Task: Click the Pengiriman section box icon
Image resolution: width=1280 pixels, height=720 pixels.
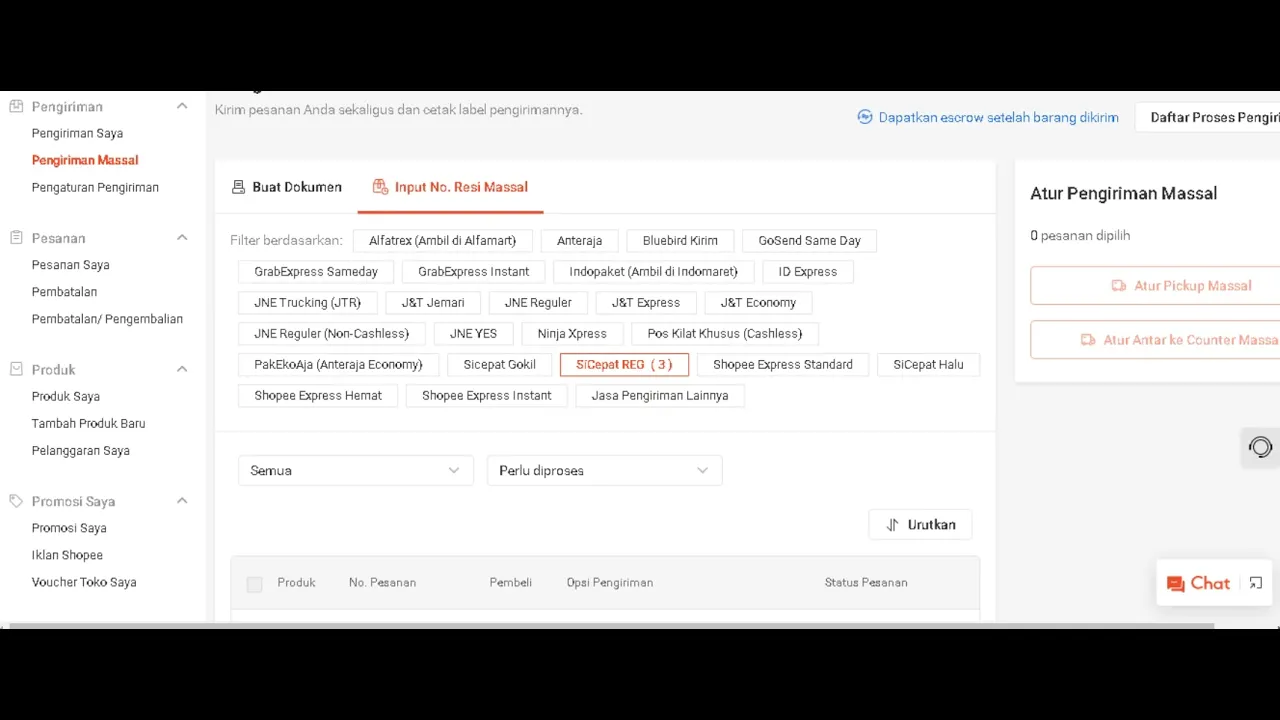Action: 16,106
